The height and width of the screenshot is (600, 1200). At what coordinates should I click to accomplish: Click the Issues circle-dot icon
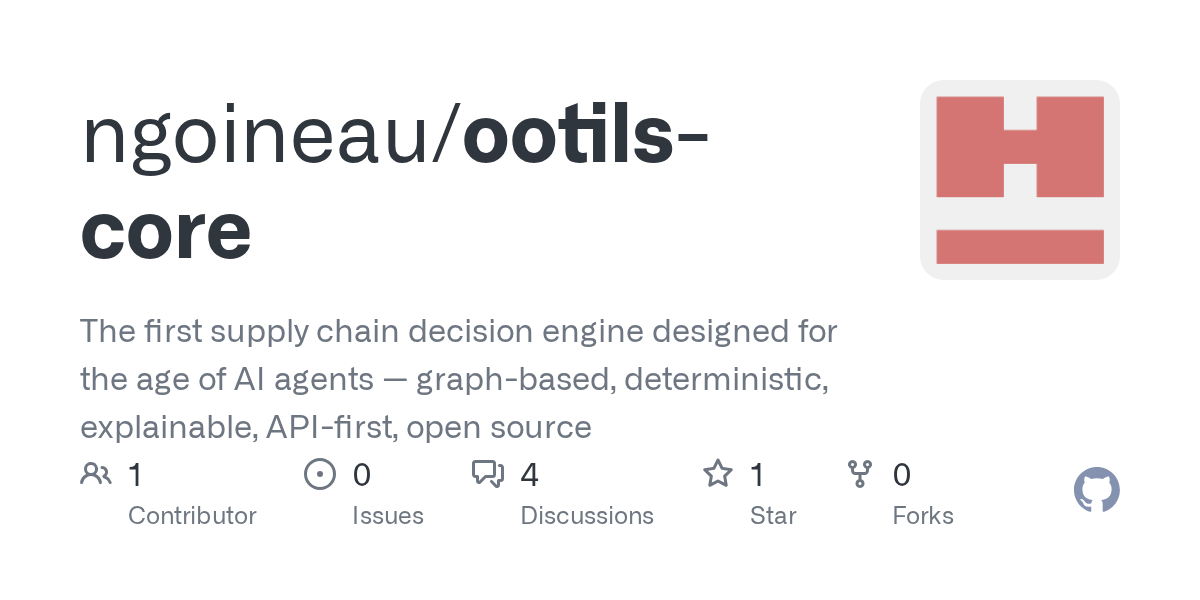tap(319, 474)
